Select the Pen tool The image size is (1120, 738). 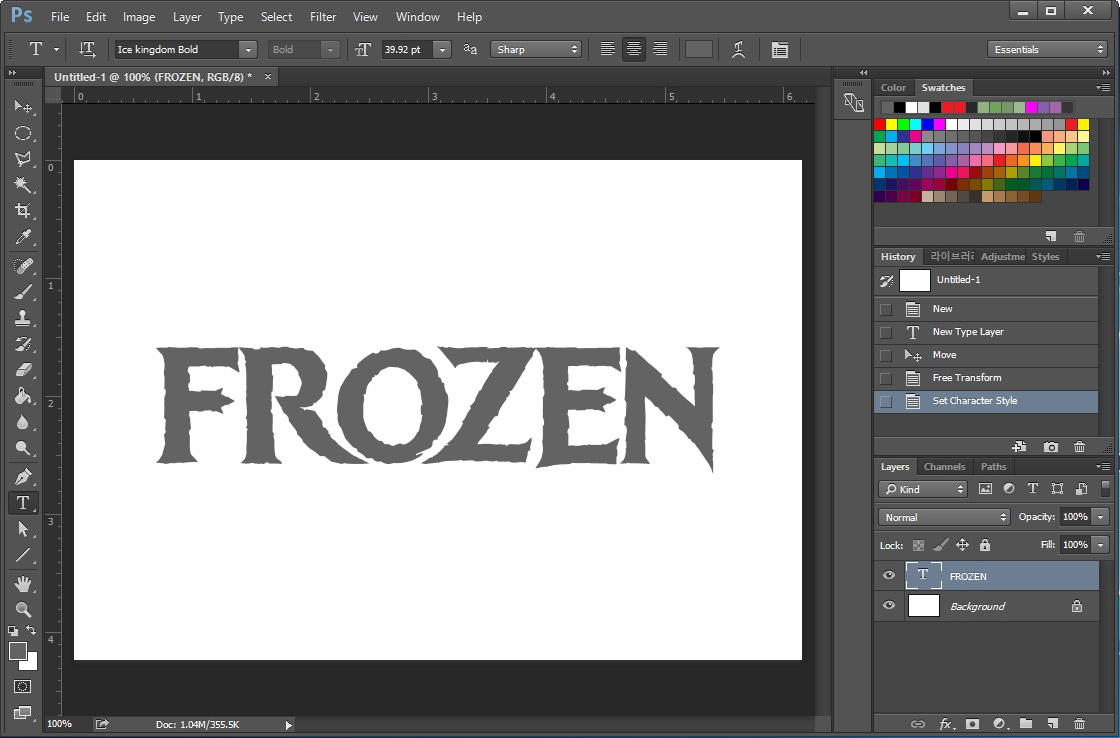(23, 477)
